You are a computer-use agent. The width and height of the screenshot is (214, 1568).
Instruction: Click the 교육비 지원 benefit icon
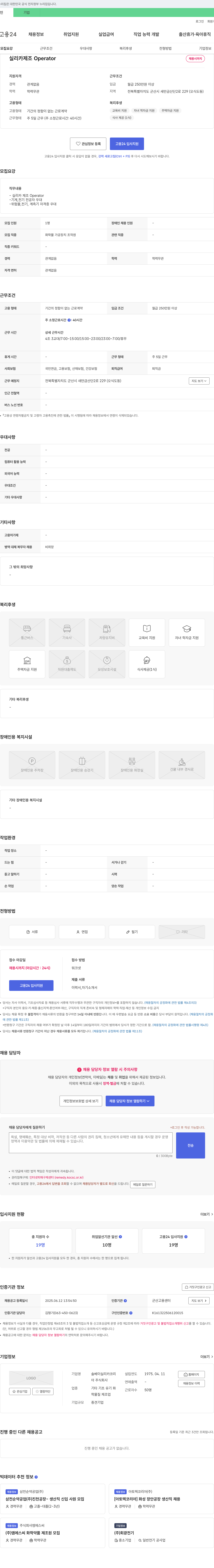pyautogui.click(x=146, y=632)
